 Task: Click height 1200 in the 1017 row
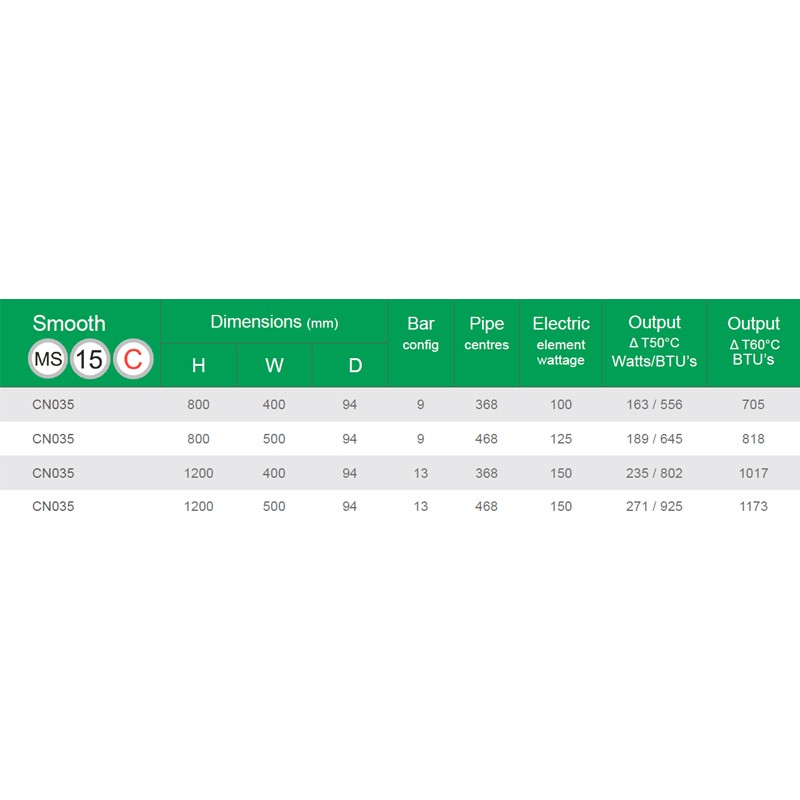click(198, 473)
